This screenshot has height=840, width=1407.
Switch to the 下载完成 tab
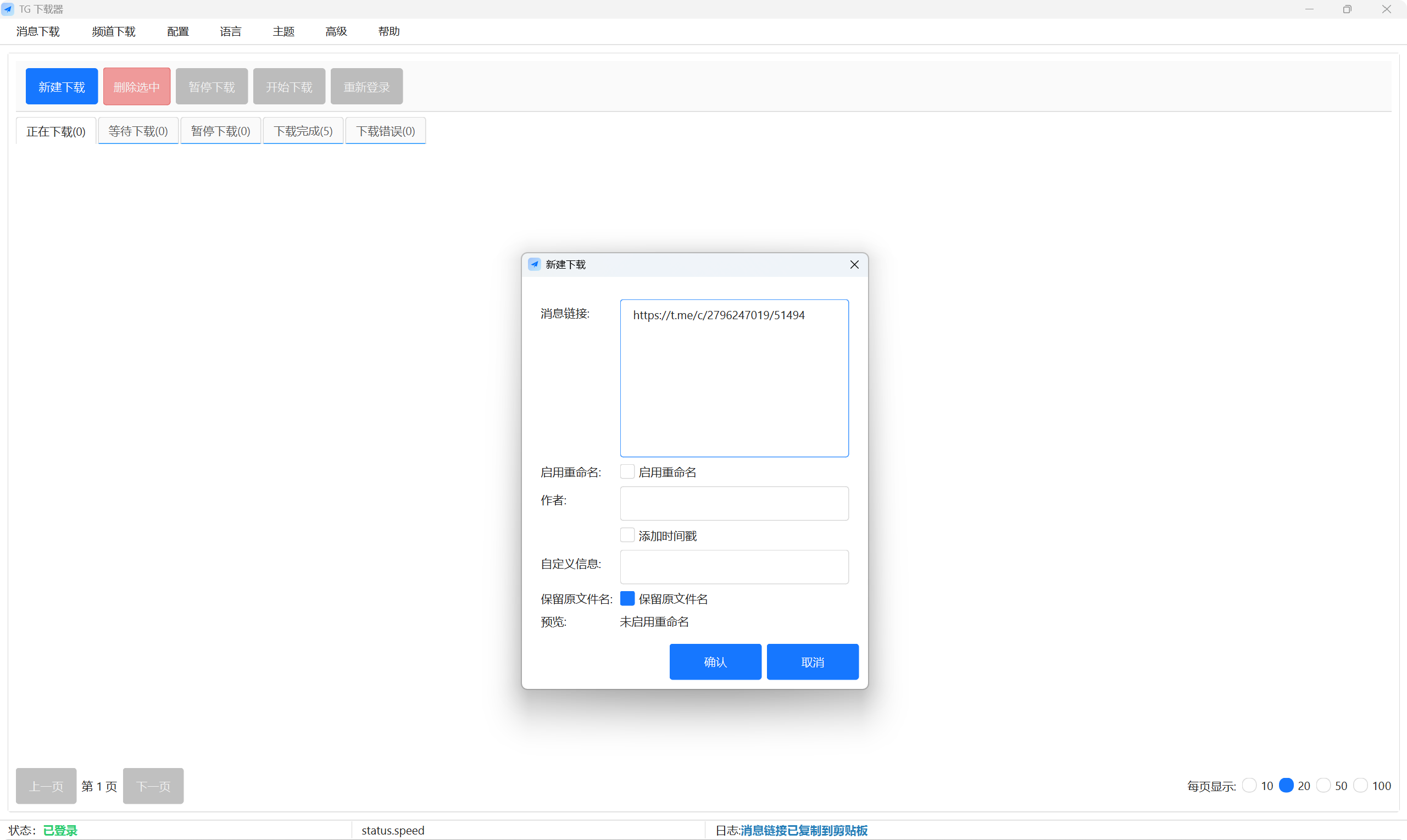click(x=303, y=131)
